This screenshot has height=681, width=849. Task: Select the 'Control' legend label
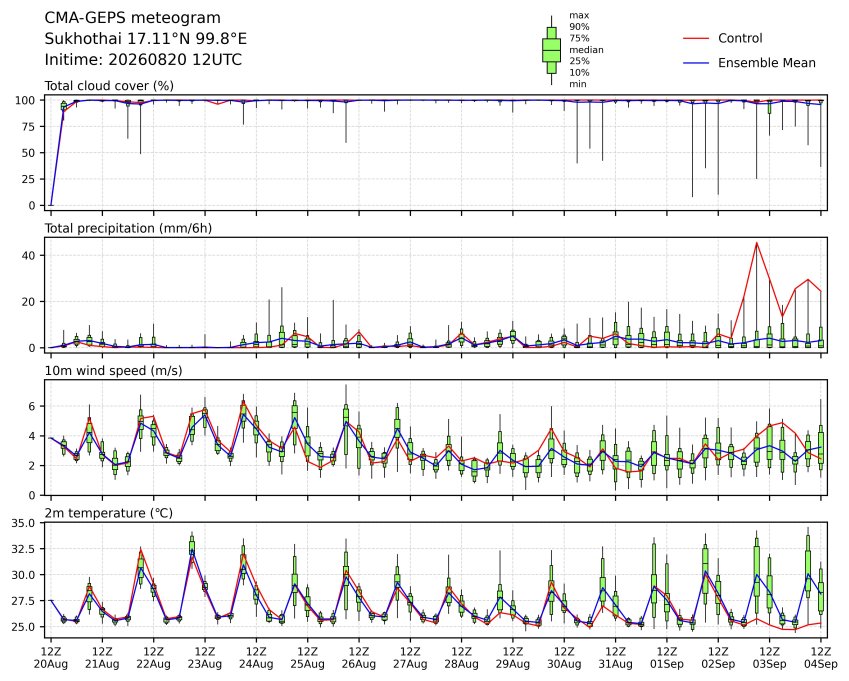(x=740, y=38)
